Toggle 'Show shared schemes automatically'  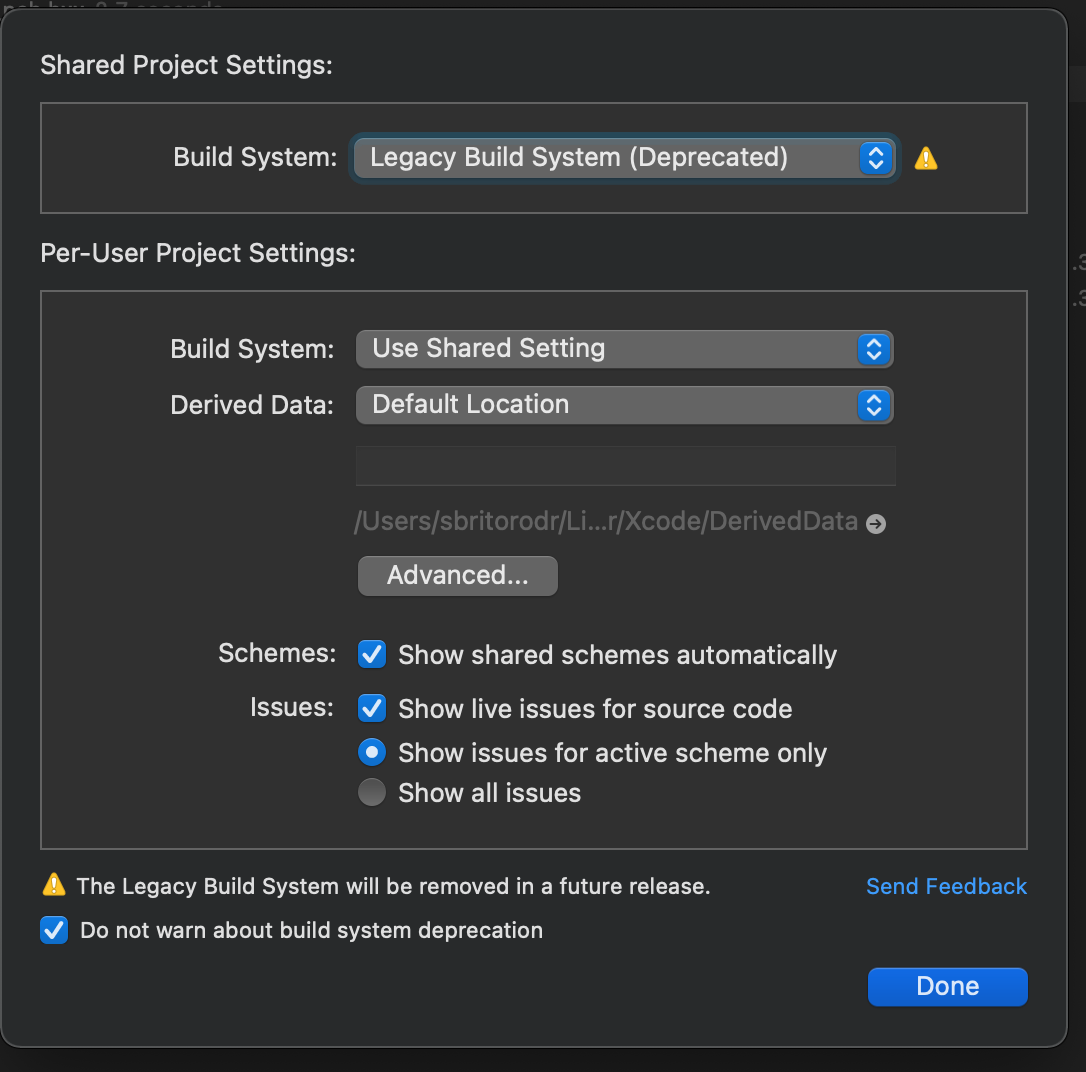(371, 654)
